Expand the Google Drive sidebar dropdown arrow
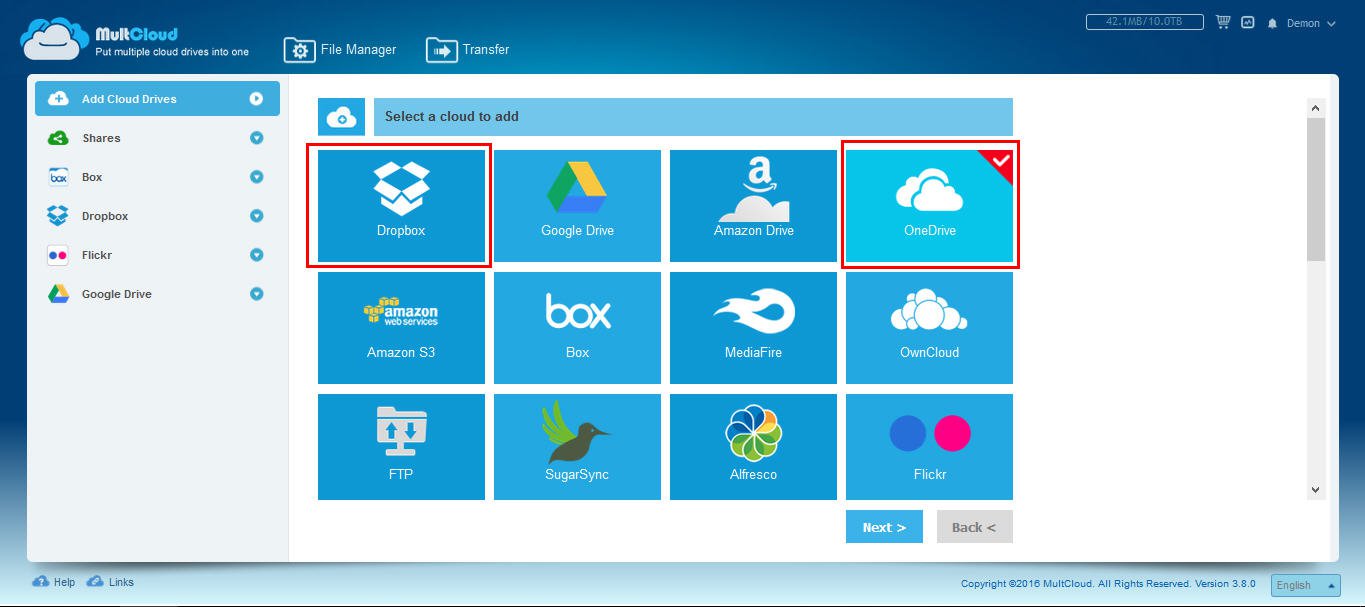The width and height of the screenshot is (1365, 607). pyautogui.click(x=256, y=294)
